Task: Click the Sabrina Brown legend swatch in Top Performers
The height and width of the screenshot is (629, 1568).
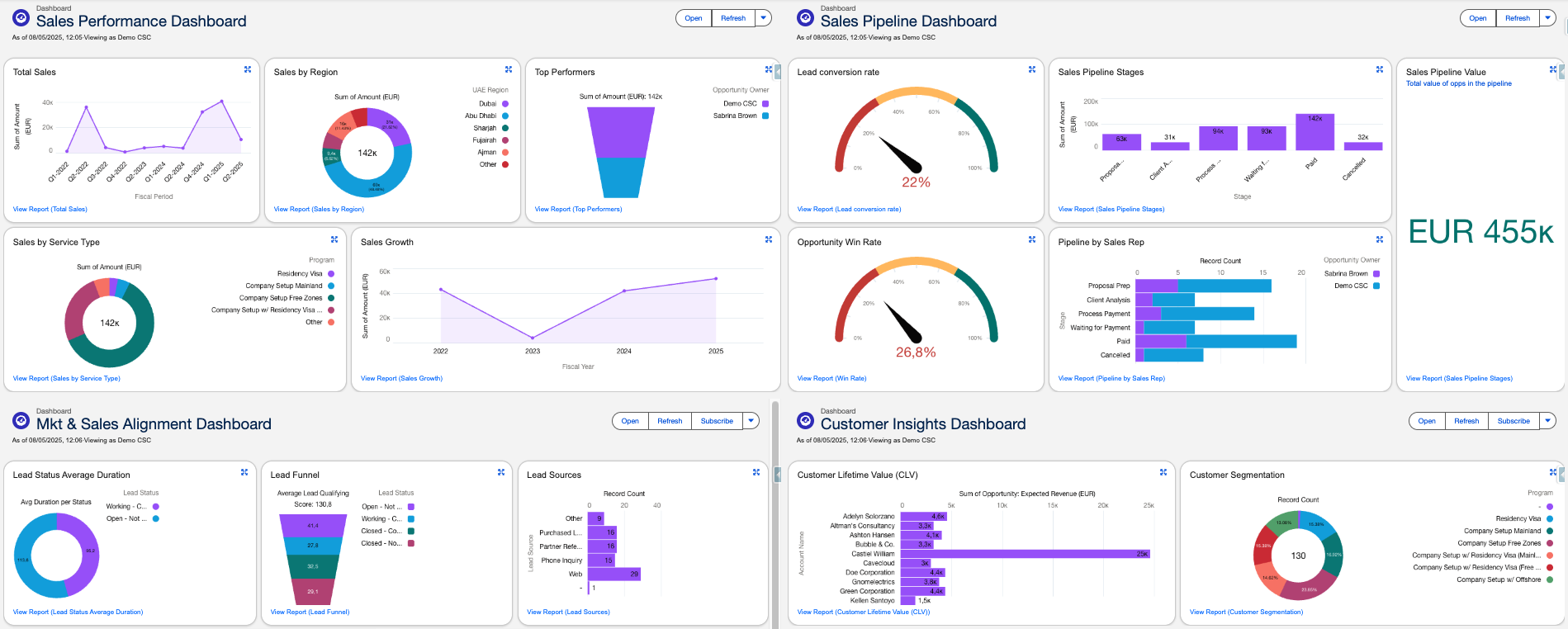Action: (765, 116)
